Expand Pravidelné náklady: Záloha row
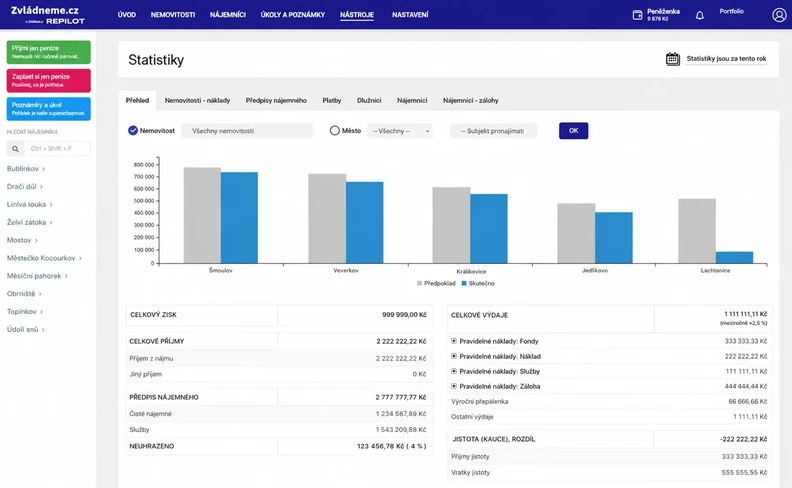This screenshot has width=792, height=488. click(454, 386)
